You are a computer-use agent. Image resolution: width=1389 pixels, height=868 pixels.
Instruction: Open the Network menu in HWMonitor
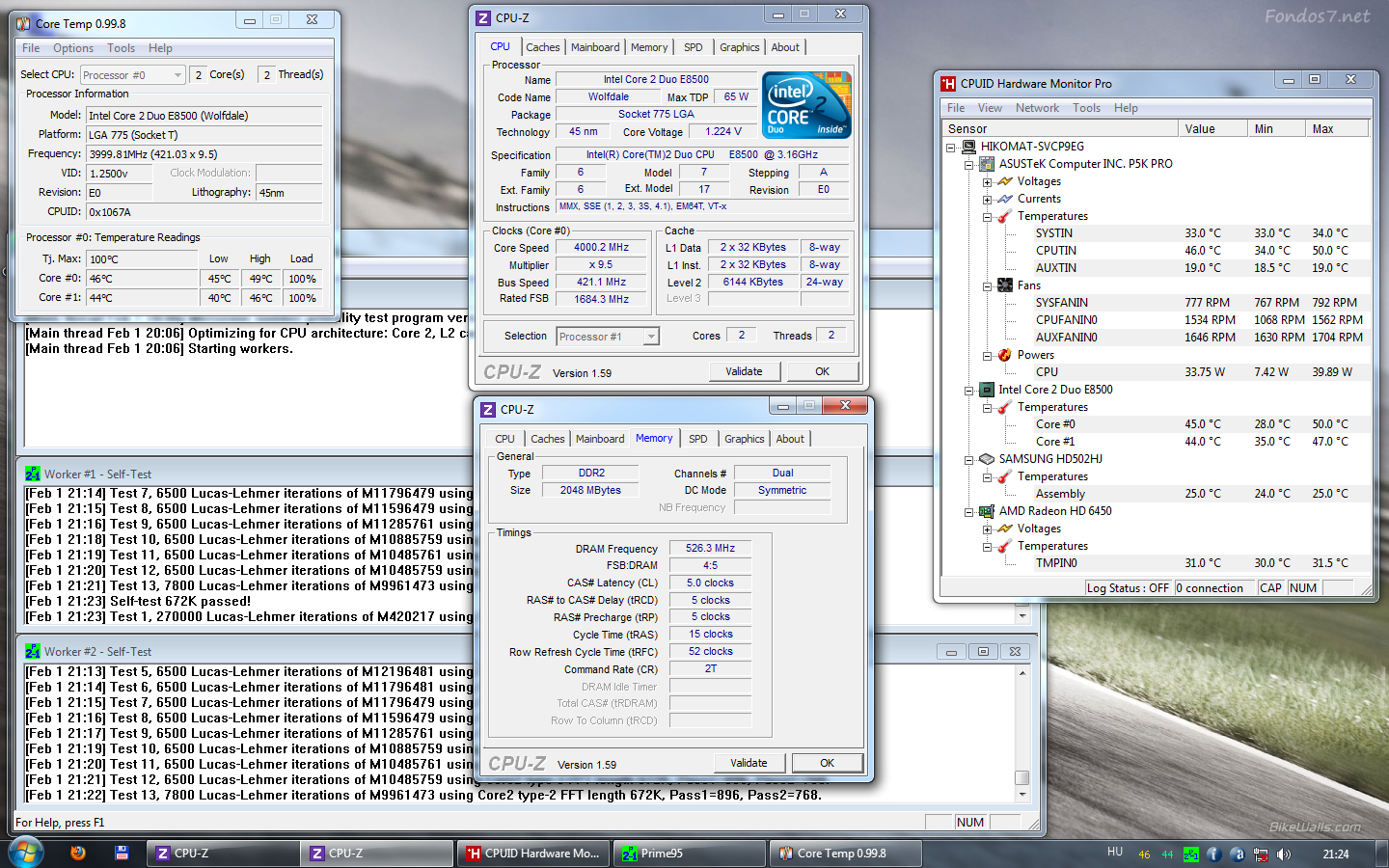click(1037, 108)
